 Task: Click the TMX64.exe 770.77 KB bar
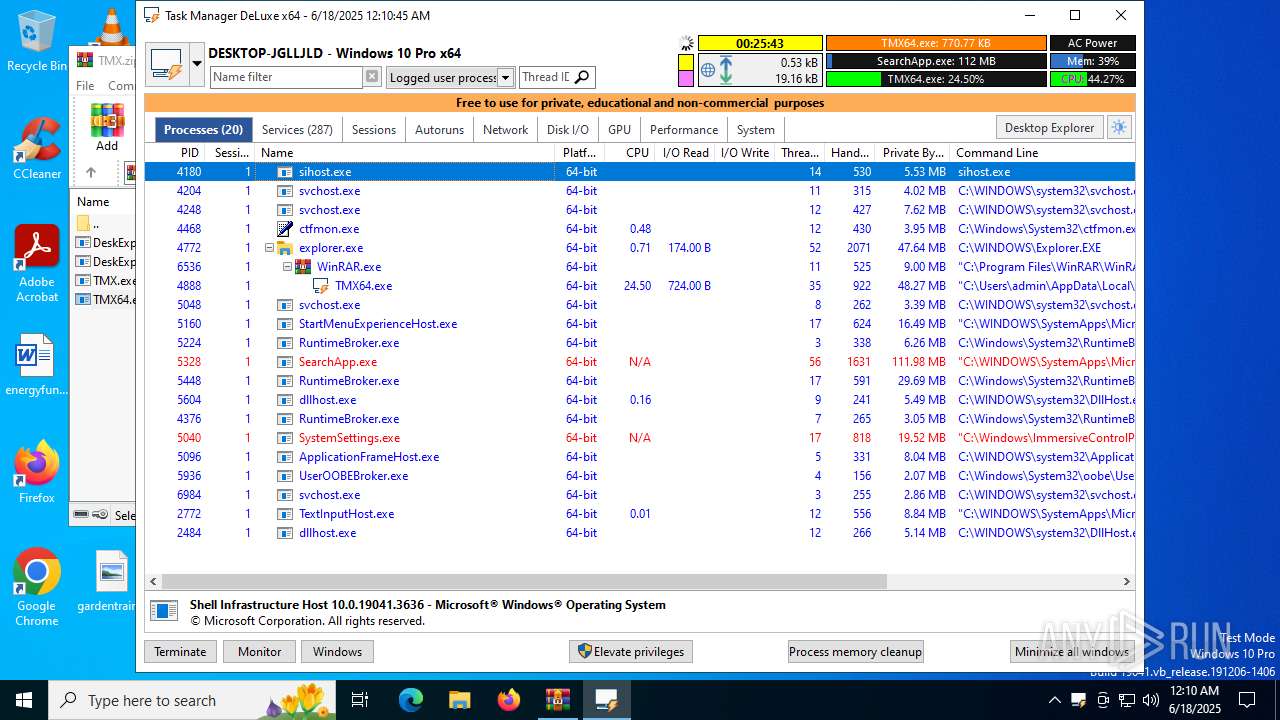936,44
